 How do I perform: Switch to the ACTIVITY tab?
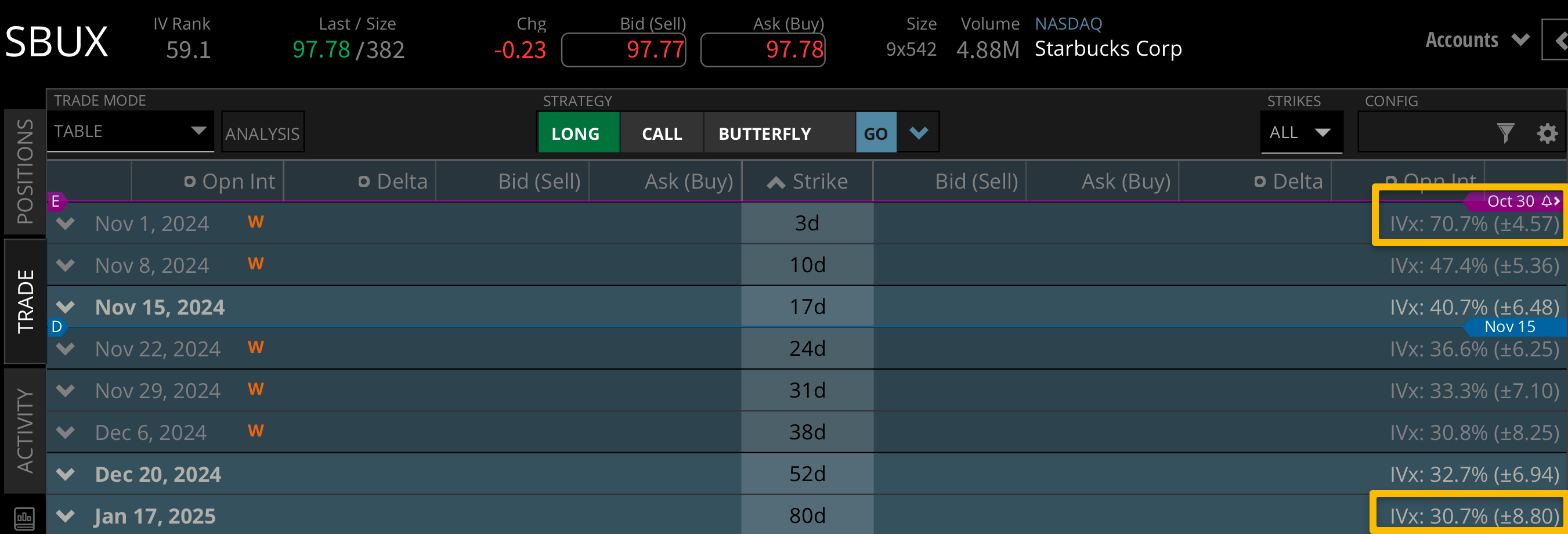point(25,430)
